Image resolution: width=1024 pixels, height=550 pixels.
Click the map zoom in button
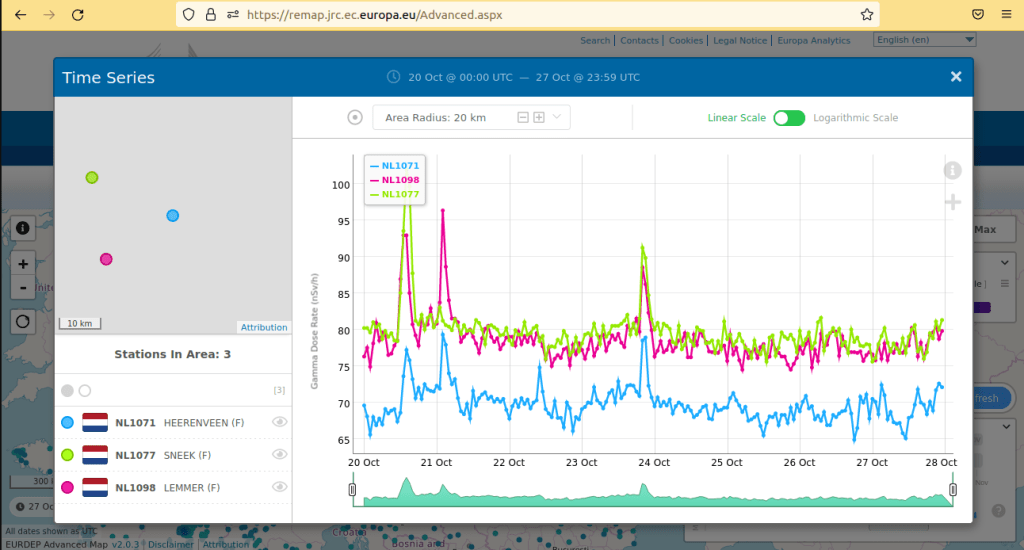click(23, 264)
